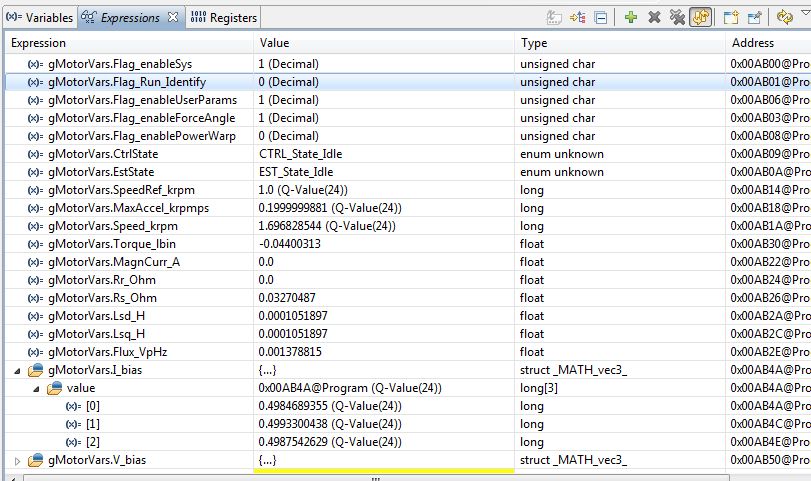
Task: Collapse the gMotorVars.I_bias struct node
Action: pos(16,370)
